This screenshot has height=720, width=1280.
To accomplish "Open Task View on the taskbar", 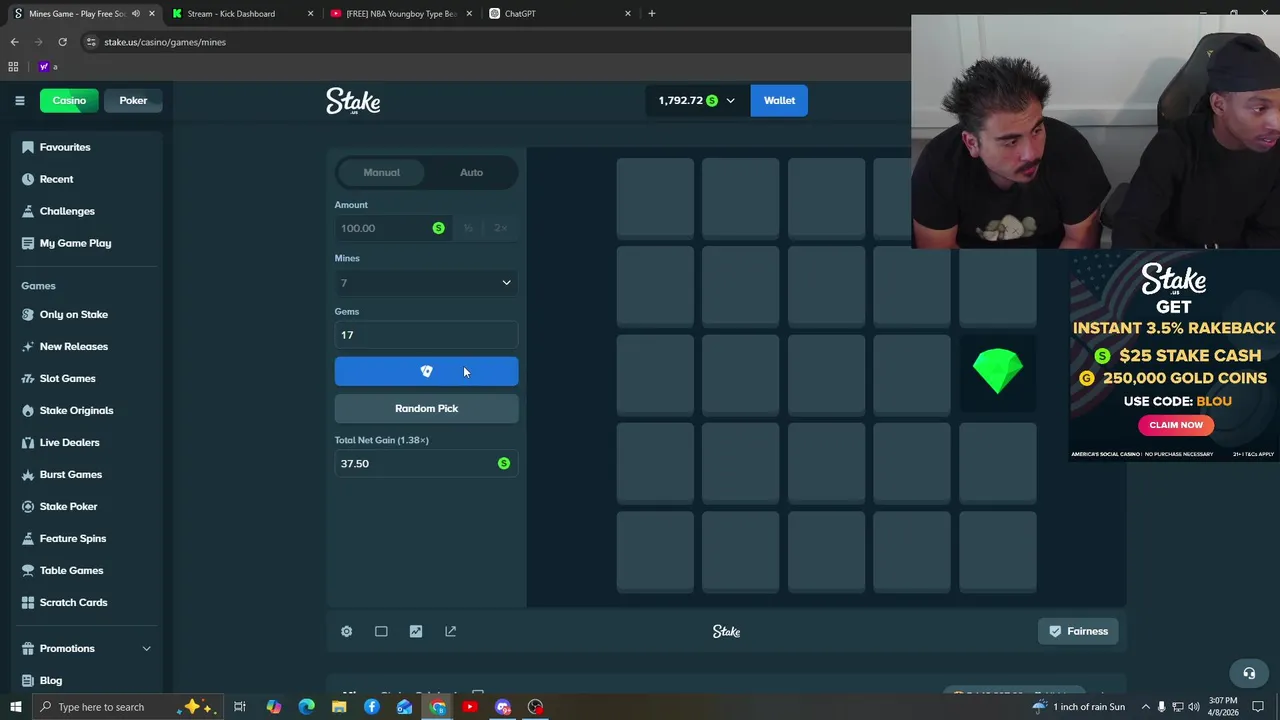I will [240, 707].
